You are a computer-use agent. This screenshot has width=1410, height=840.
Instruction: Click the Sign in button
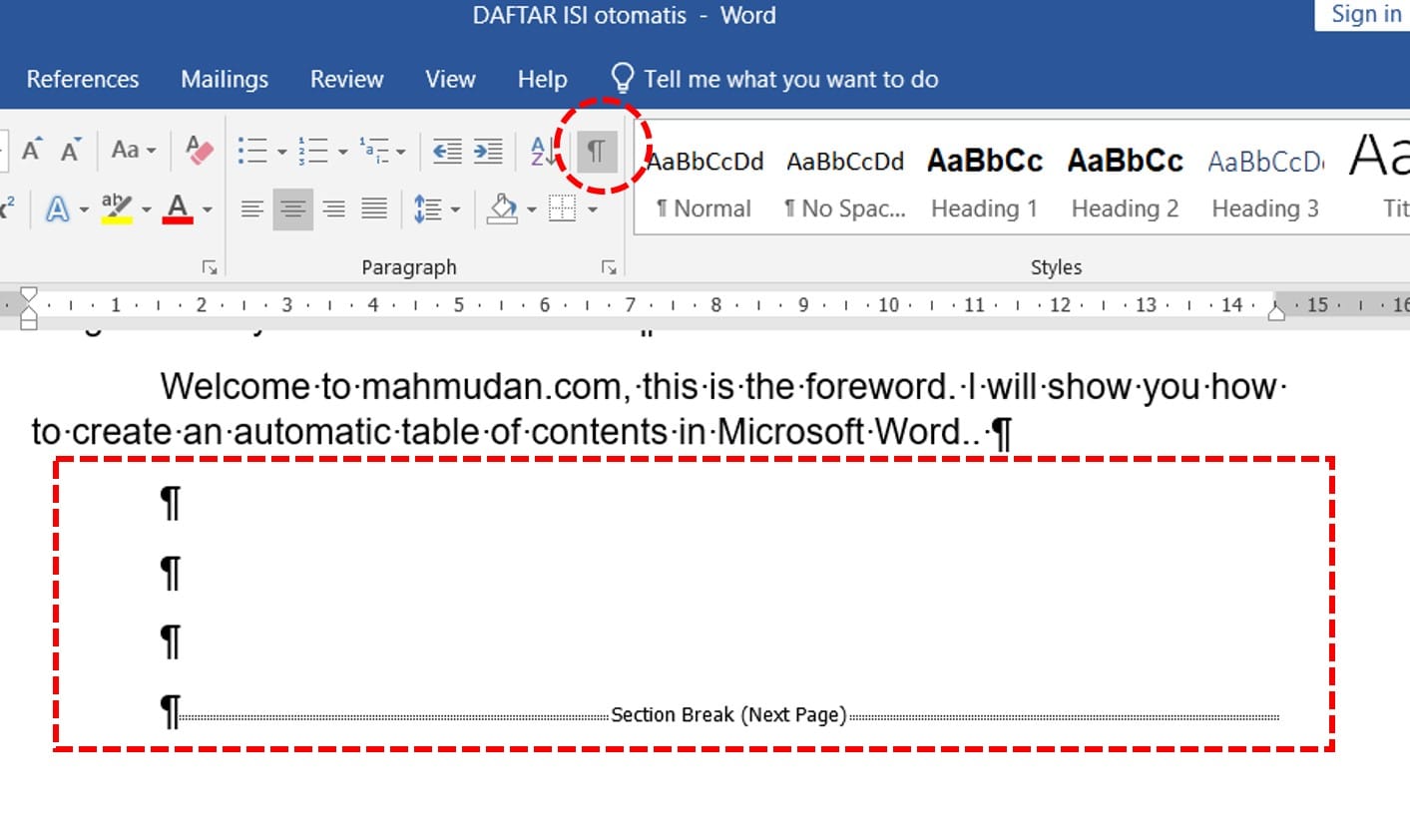(x=1365, y=15)
